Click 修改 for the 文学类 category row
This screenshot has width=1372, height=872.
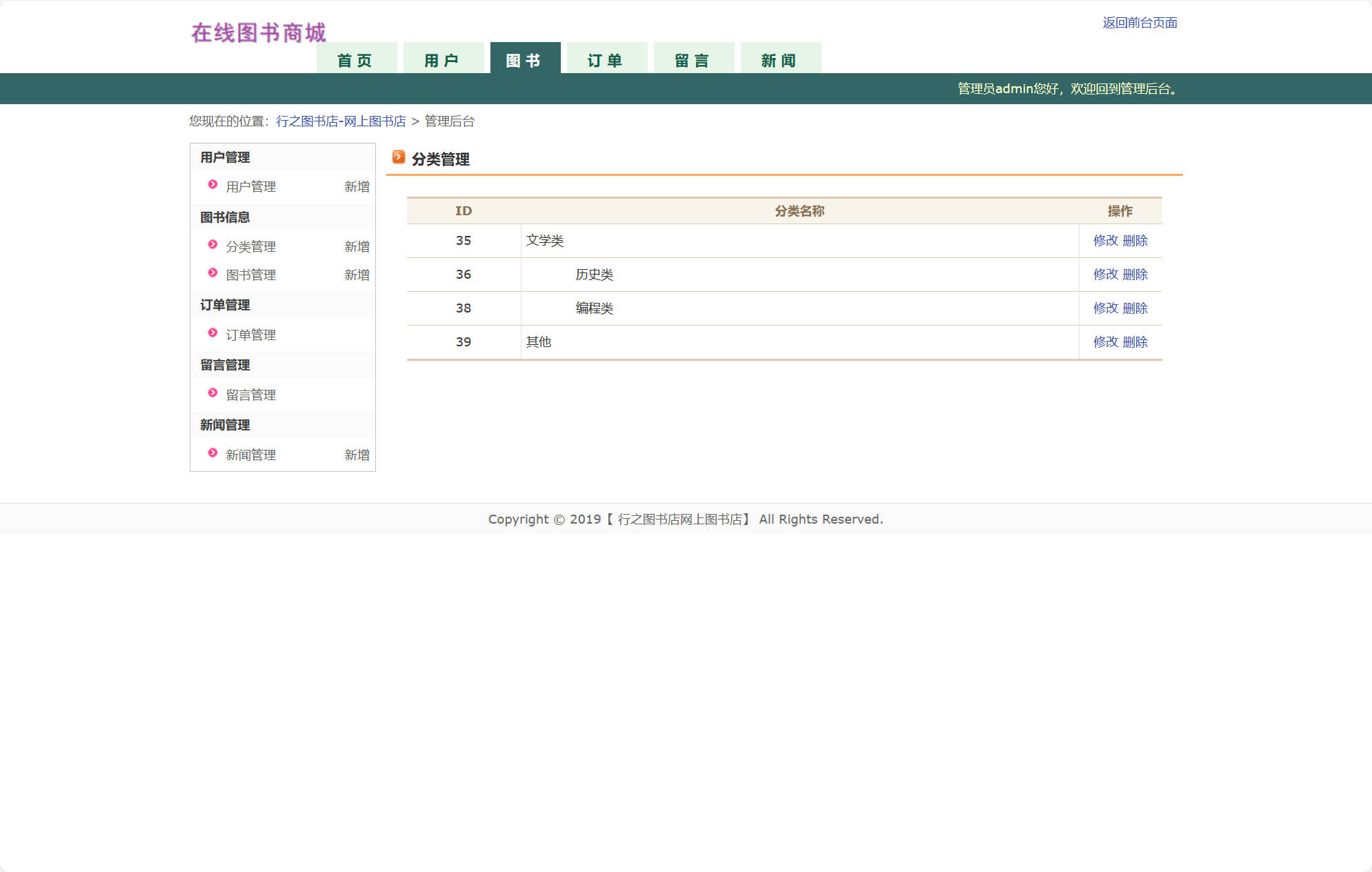(x=1106, y=241)
